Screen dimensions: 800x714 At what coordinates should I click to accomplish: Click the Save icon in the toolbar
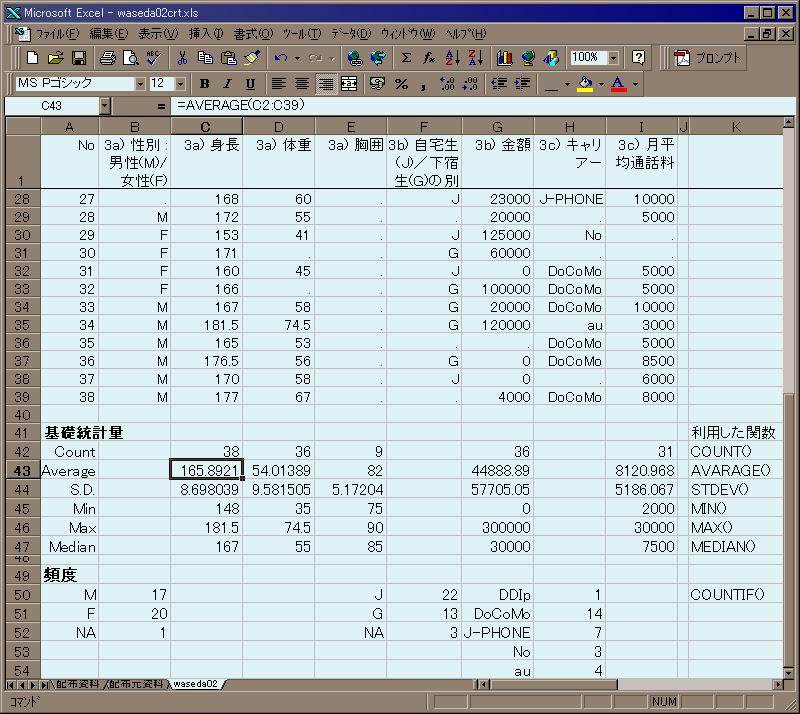click(78, 58)
